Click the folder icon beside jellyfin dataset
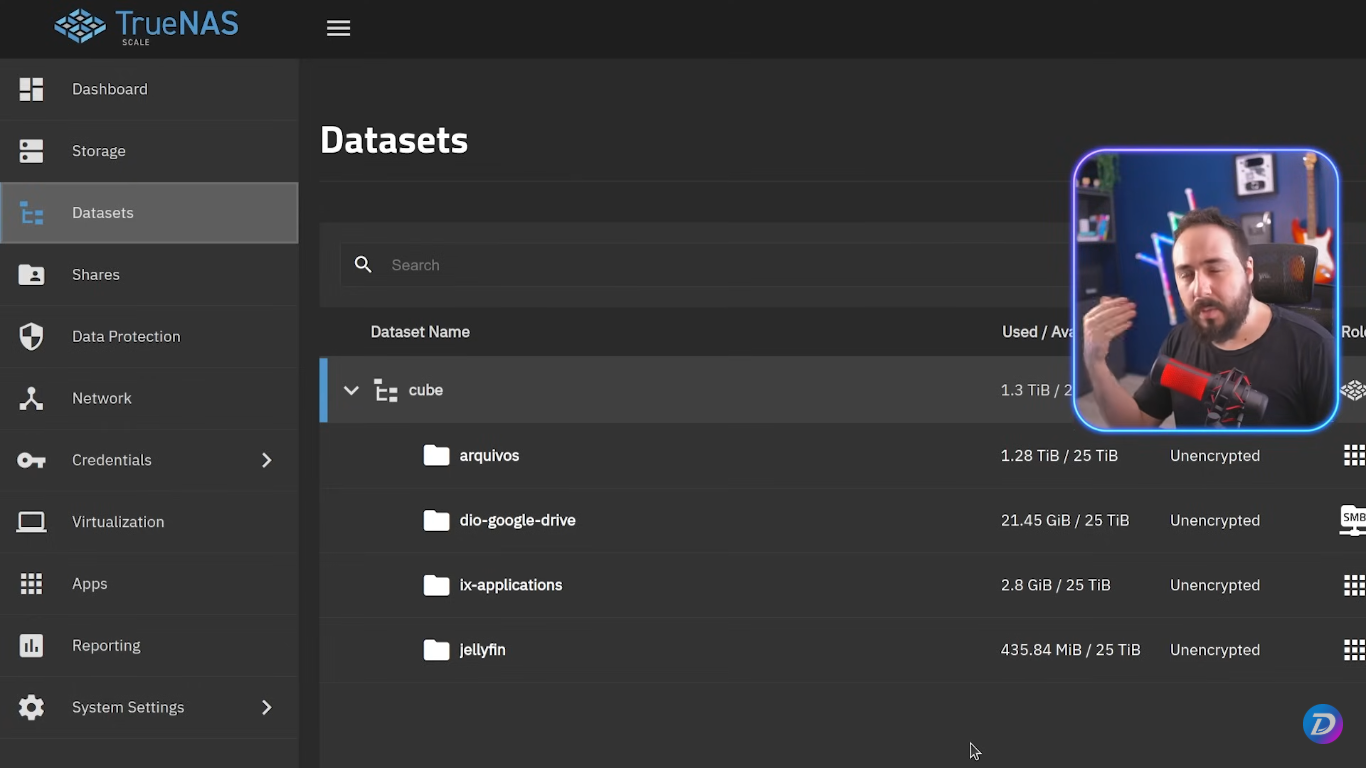Screen dimensions: 1366x768 pos(436,650)
